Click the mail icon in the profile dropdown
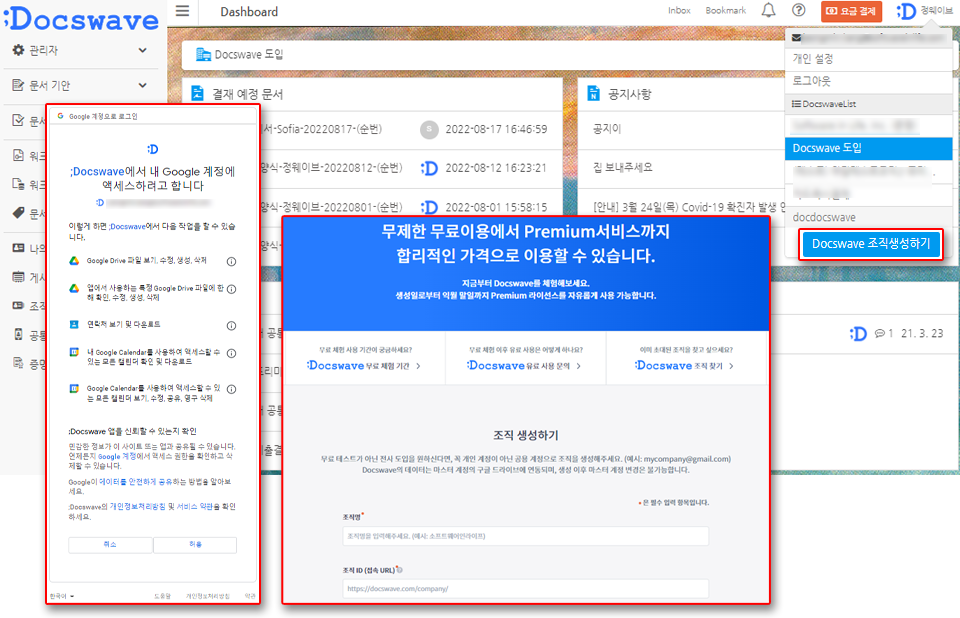This screenshot has width=960, height=618. (797, 38)
